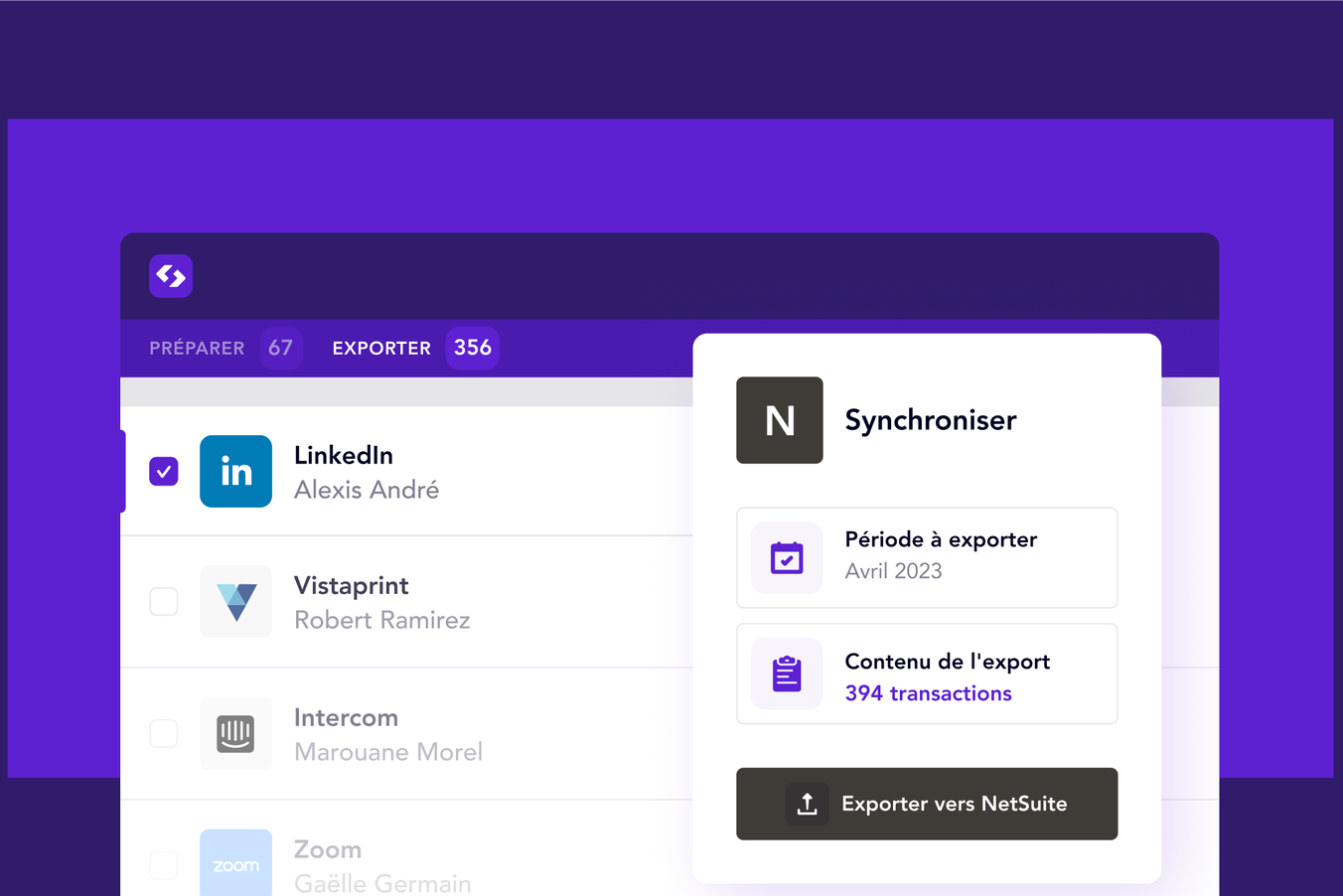Click the clipboard icon for export content
Screen dimensions: 1343x896
(787, 674)
